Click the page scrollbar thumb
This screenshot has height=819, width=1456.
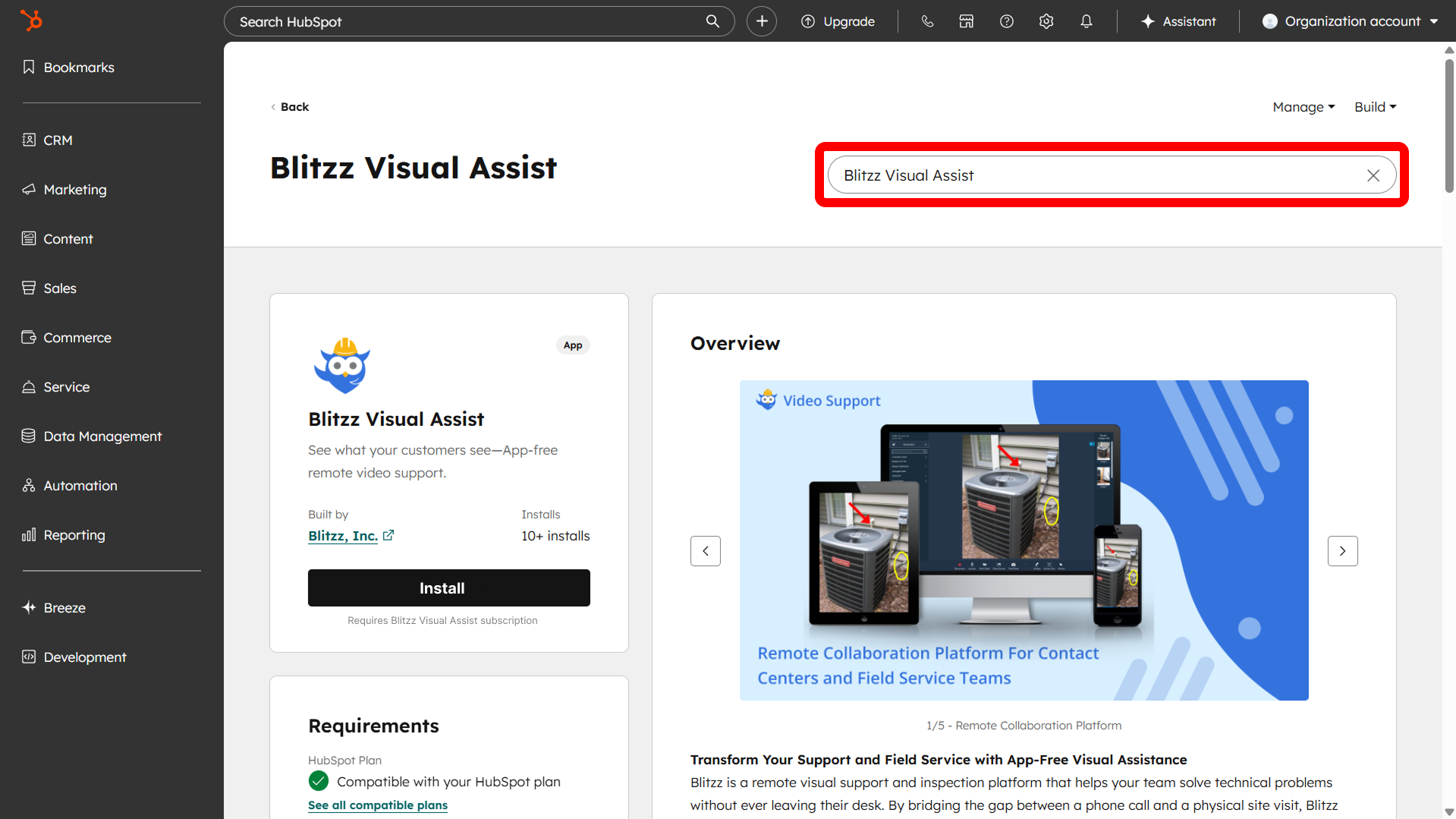point(1449,125)
